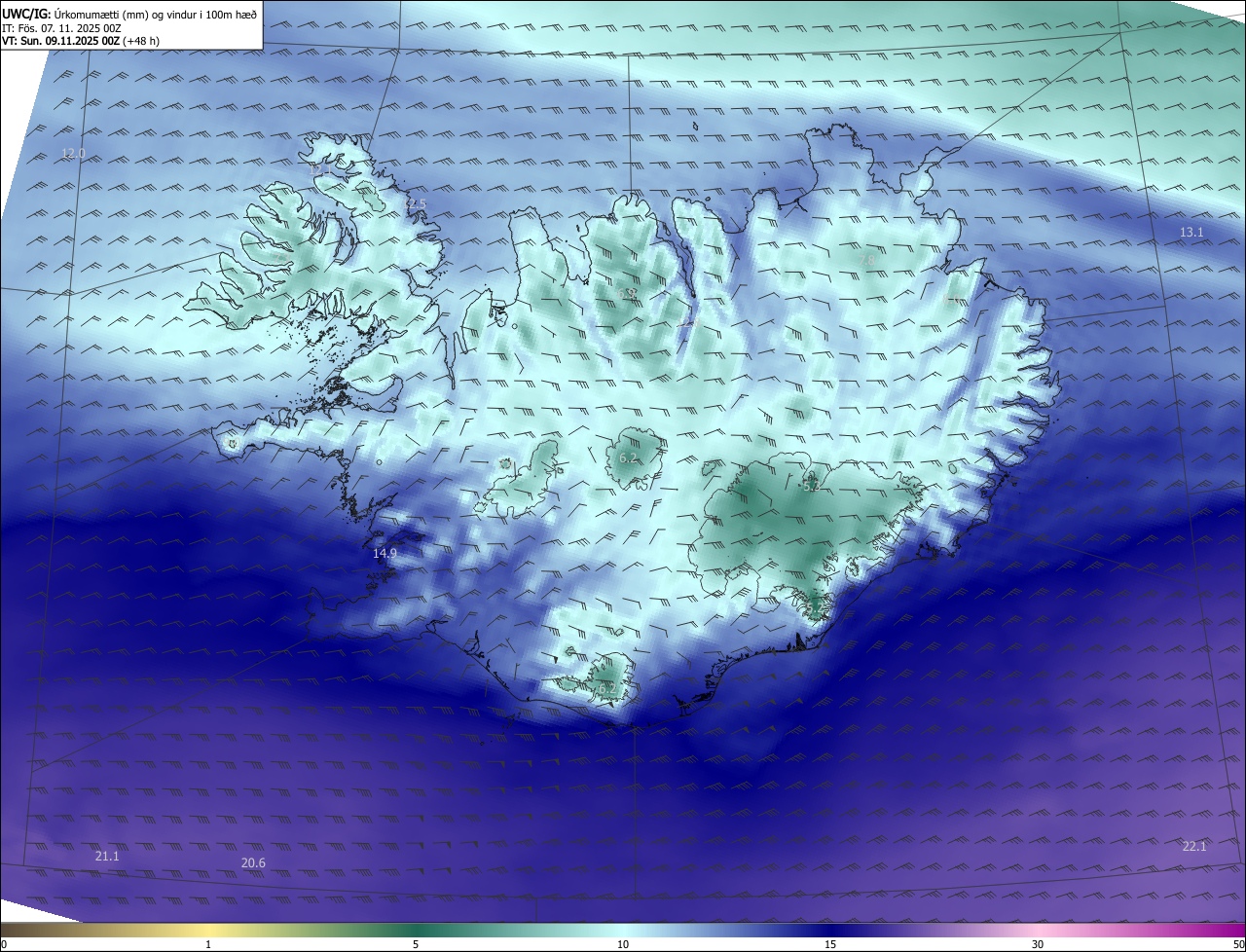Screen dimensions: 1246x952
Task: Click the 7.8 value label in northeast Iceland
Action: click(865, 259)
